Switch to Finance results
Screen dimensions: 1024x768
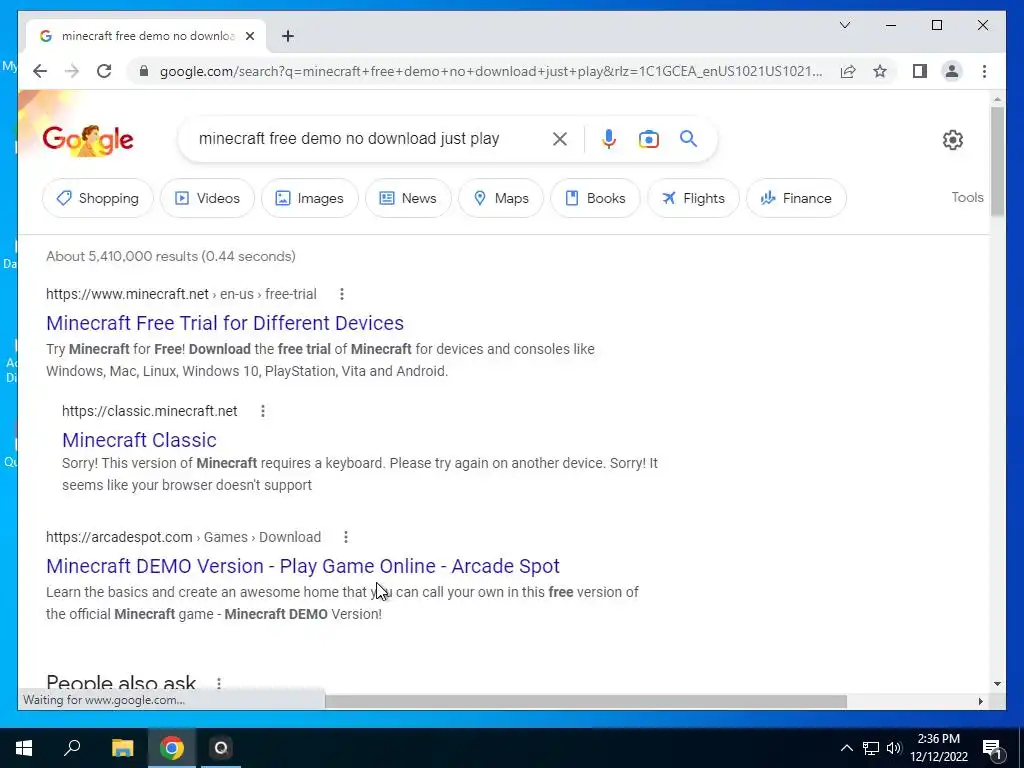[x=796, y=198]
